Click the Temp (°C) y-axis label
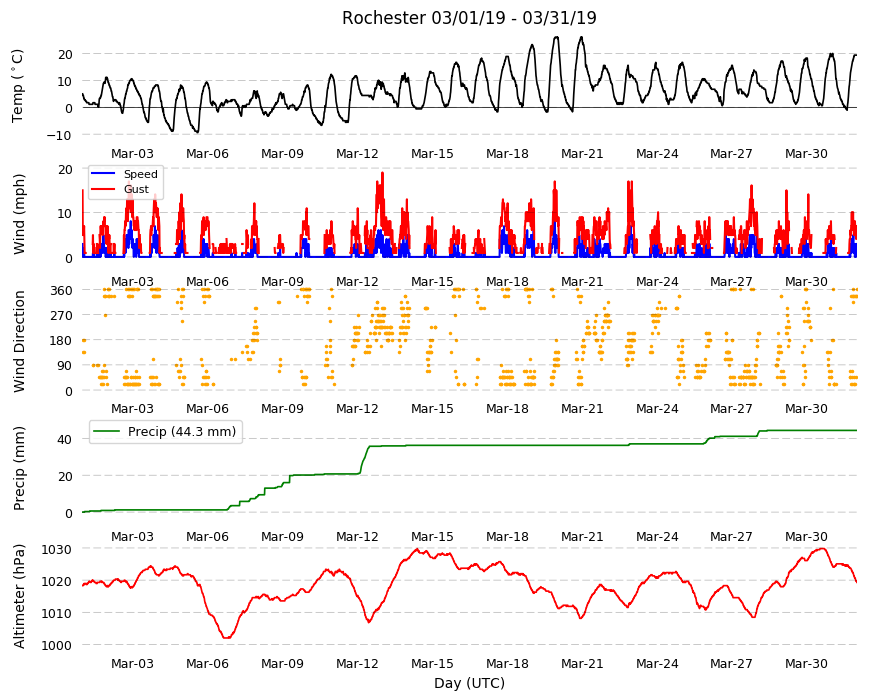 (x=18, y=86)
